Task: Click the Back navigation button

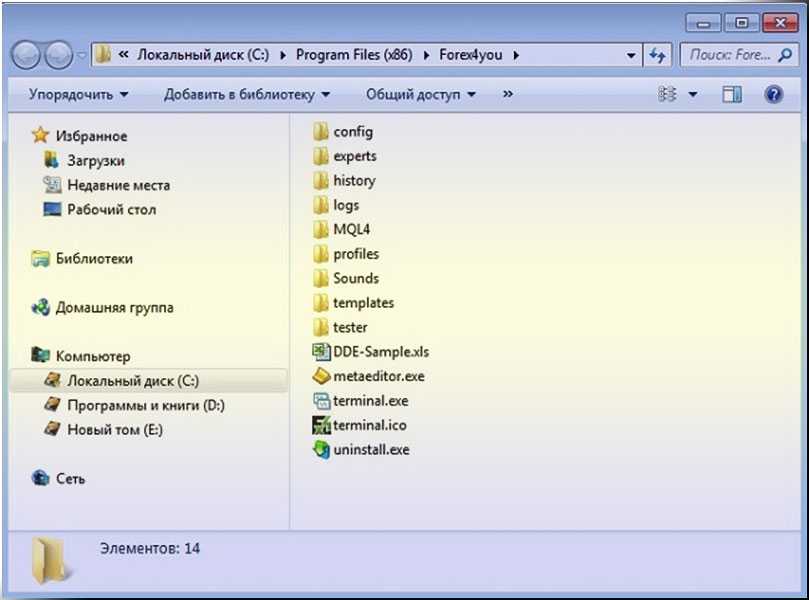Action: coord(27,55)
